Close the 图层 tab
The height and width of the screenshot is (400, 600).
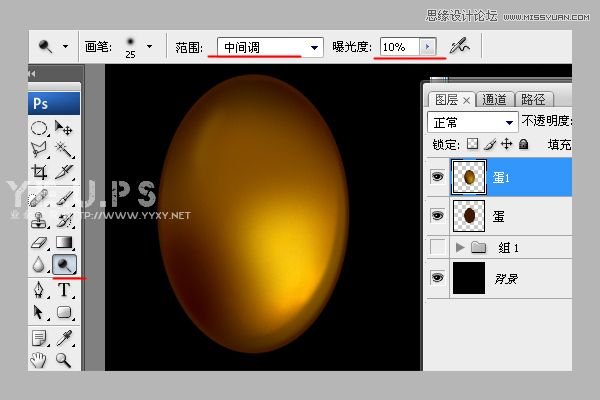pyautogui.click(x=466, y=101)
